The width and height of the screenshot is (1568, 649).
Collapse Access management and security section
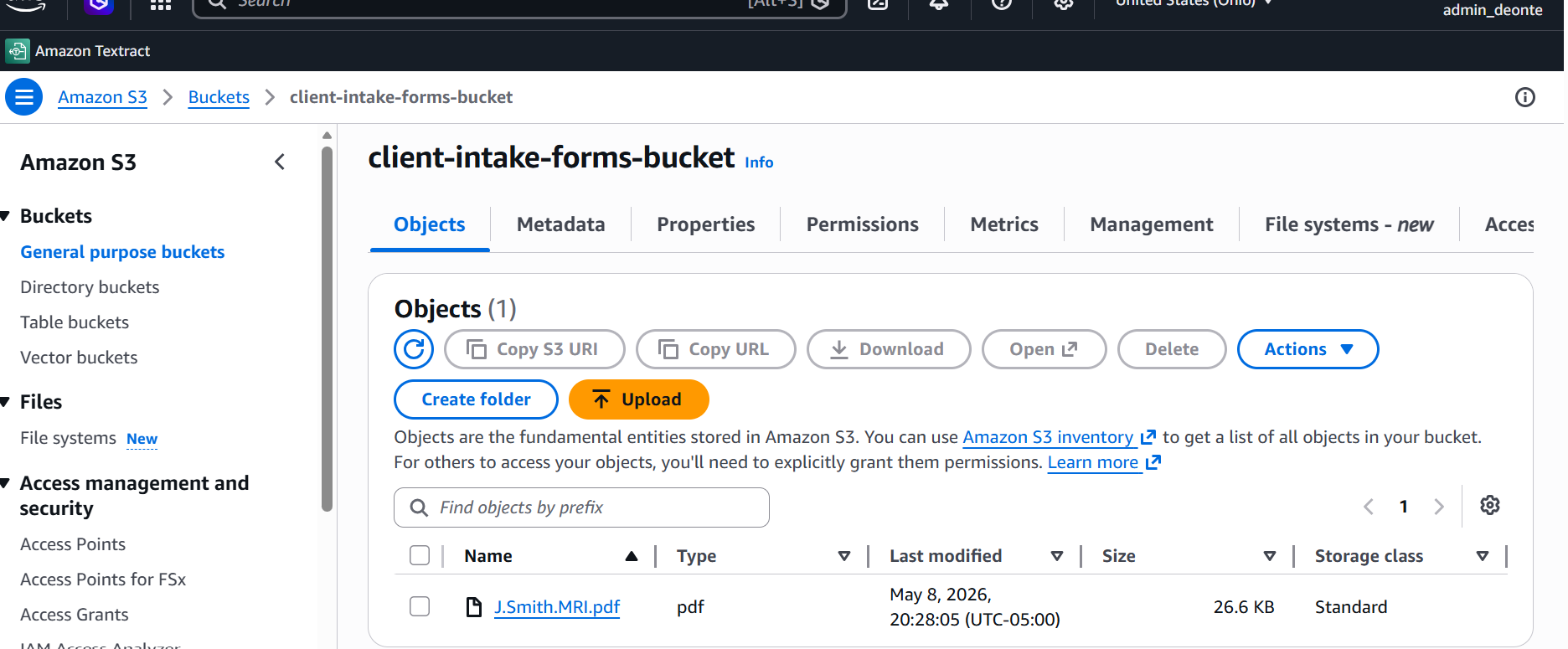click(5, 483)
